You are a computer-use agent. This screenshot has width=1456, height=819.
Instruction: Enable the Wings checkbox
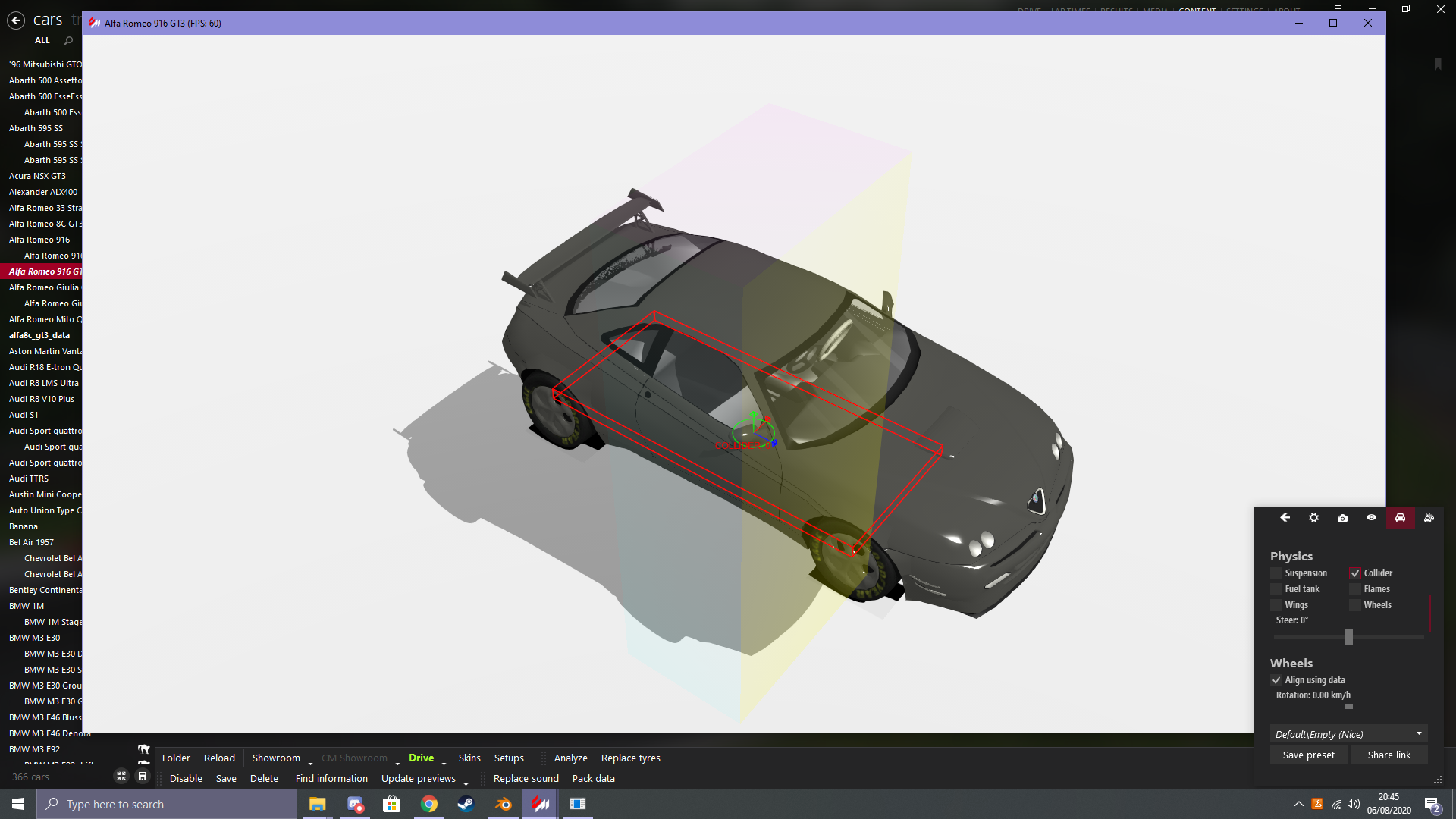click(1276, 605)
